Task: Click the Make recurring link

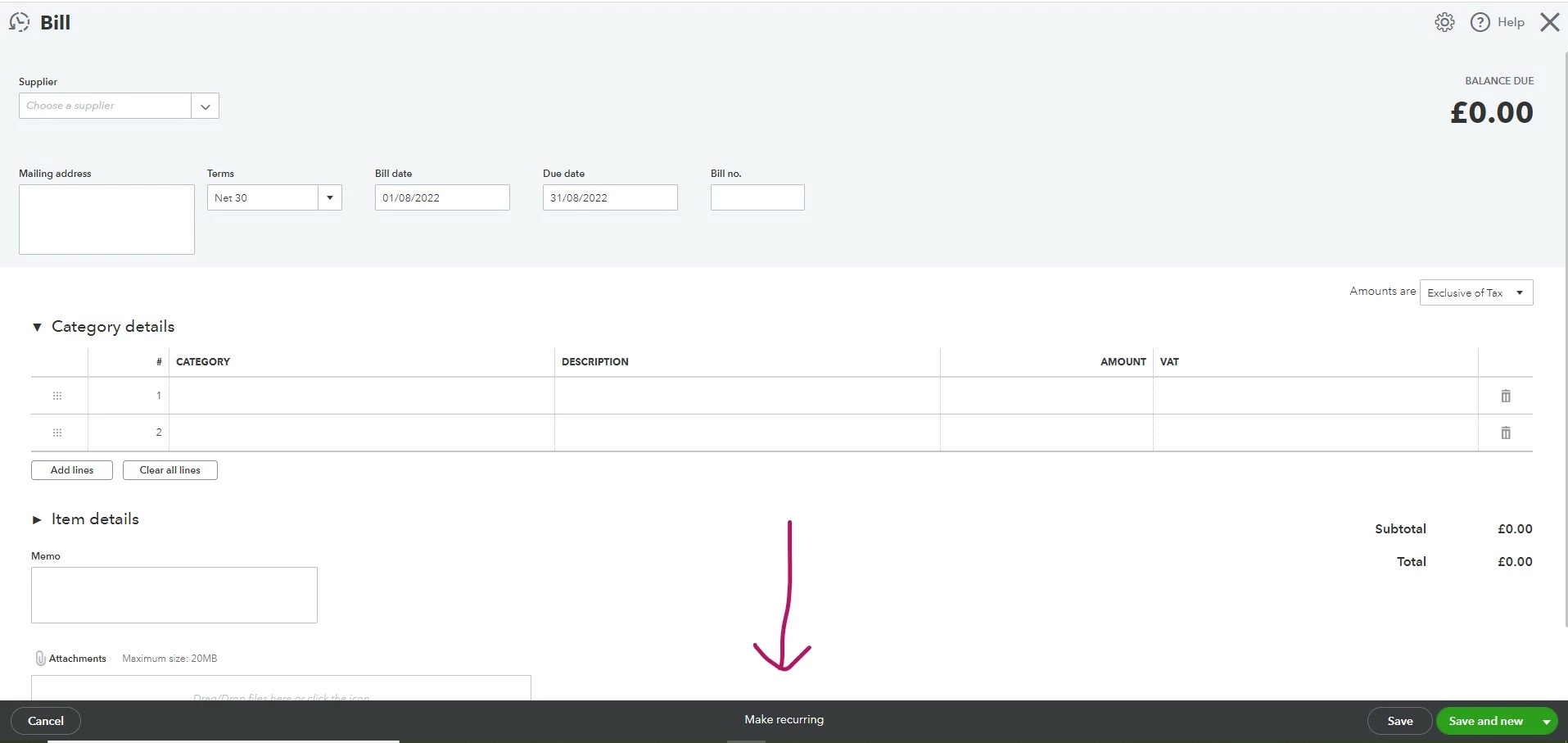Action: 784,719
